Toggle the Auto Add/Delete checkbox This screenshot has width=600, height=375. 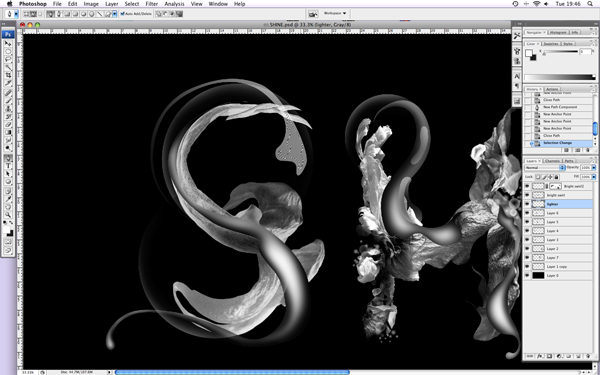(x=123, y=14)
